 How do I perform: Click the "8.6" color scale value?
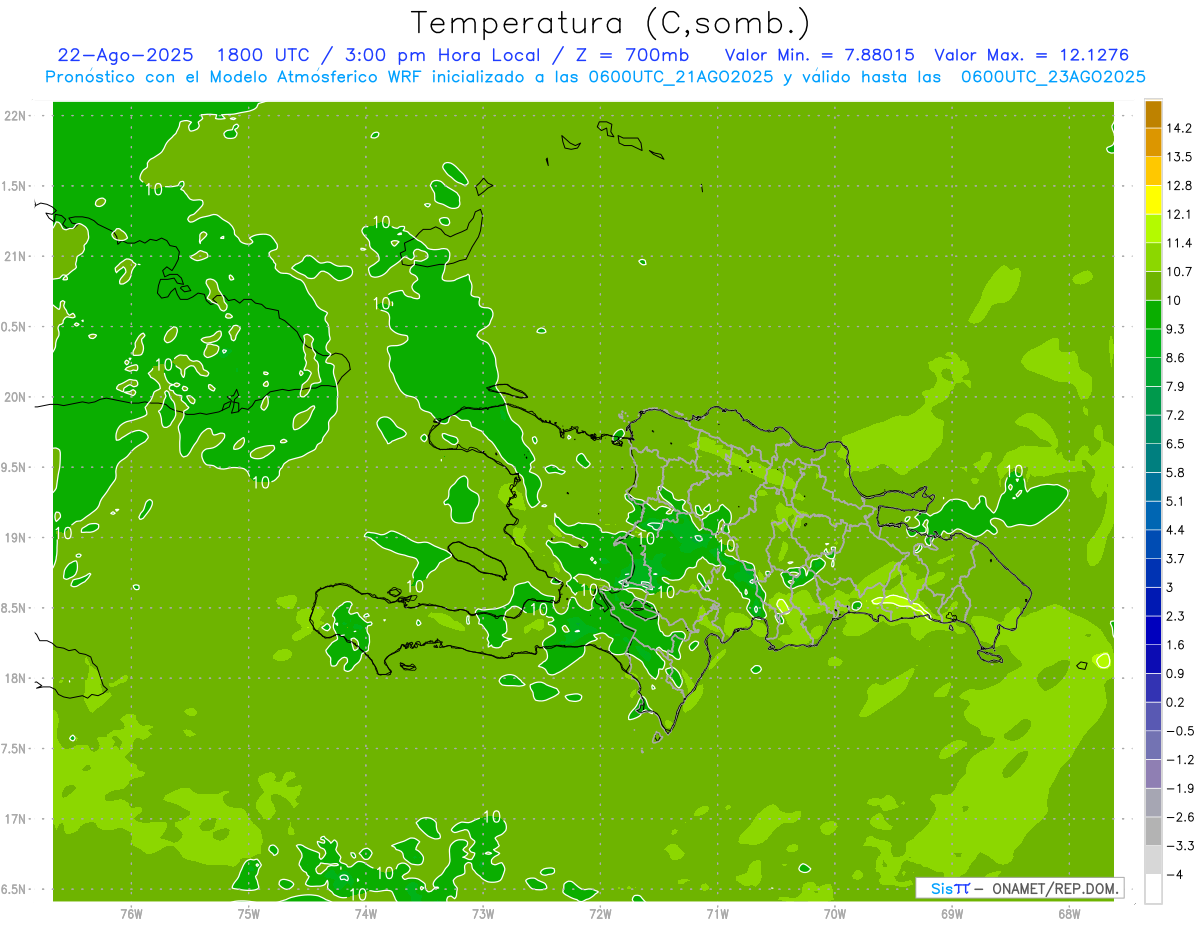pyautogui.click(x=1176, y=358)
